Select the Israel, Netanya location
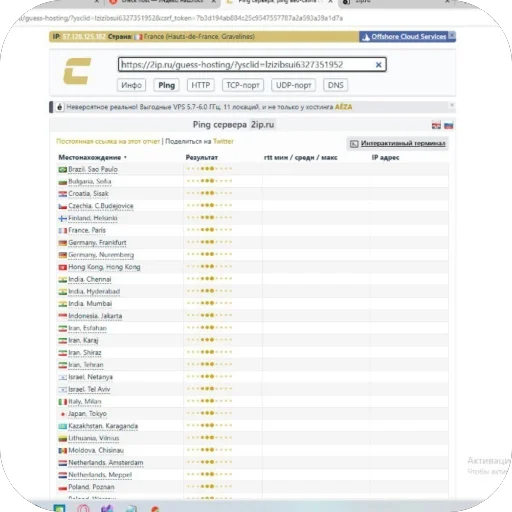Viewport: 512px width, 512px height. [90, 377]
